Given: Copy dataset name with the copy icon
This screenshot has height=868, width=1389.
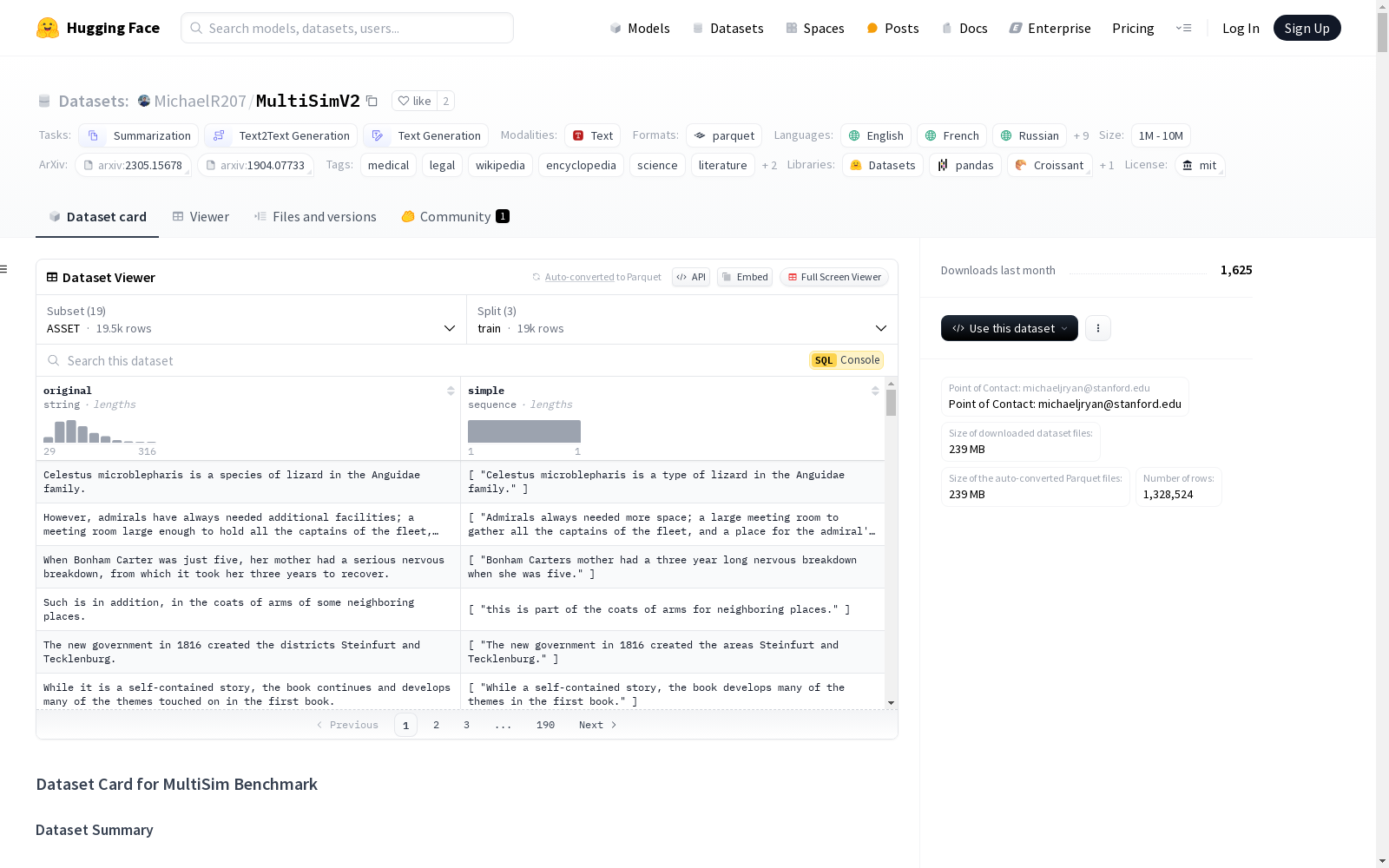Looking at the screenshot, I should coord(372,101).
